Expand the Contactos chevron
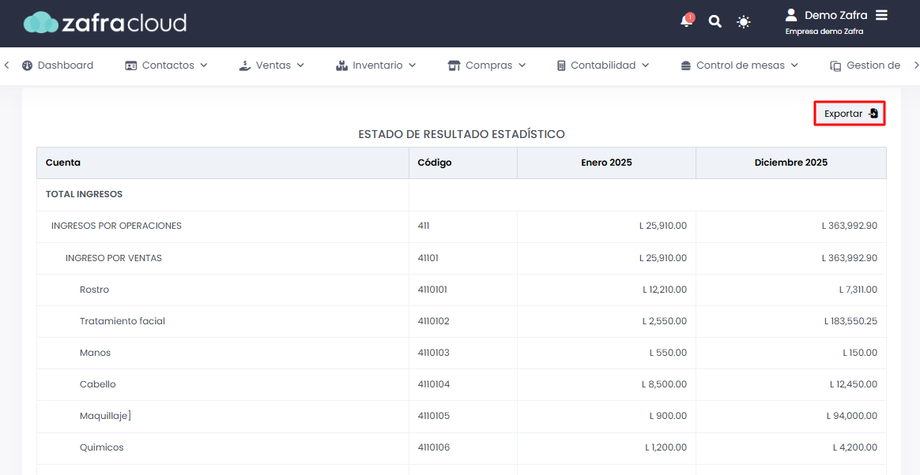 click(204, 65)
